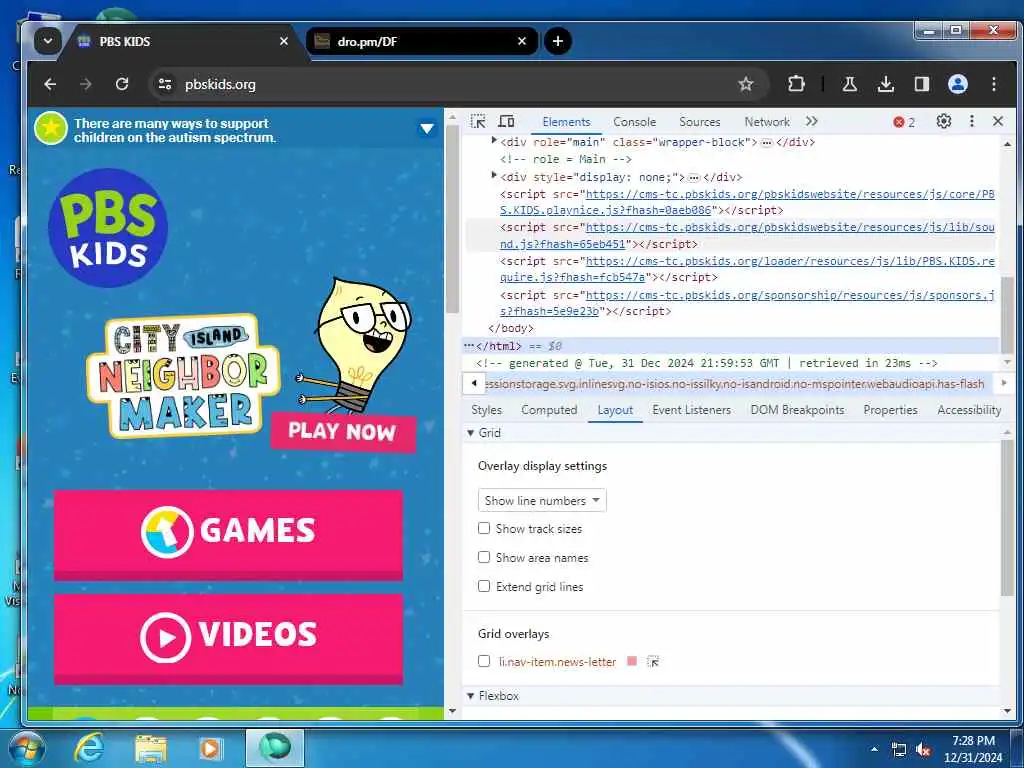Image resolution: width=1024 pixels, height=768 pixels.
Task: Open the Windows Start button
Action: (26, 748)
